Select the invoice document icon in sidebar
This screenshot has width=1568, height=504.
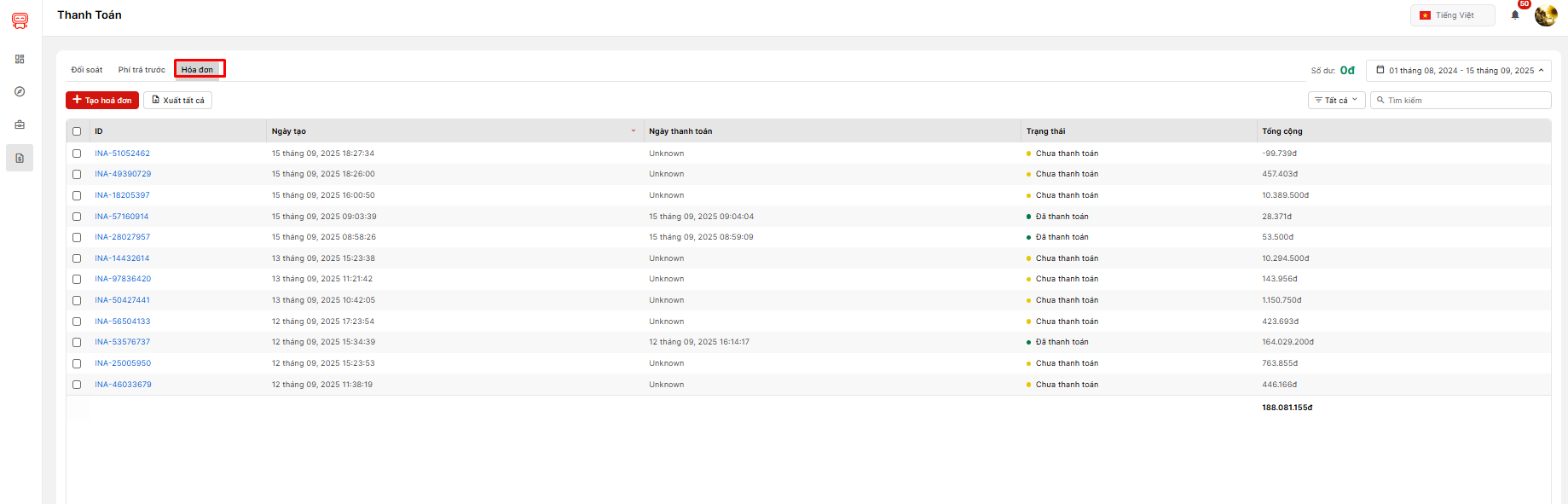pos(20,158)
